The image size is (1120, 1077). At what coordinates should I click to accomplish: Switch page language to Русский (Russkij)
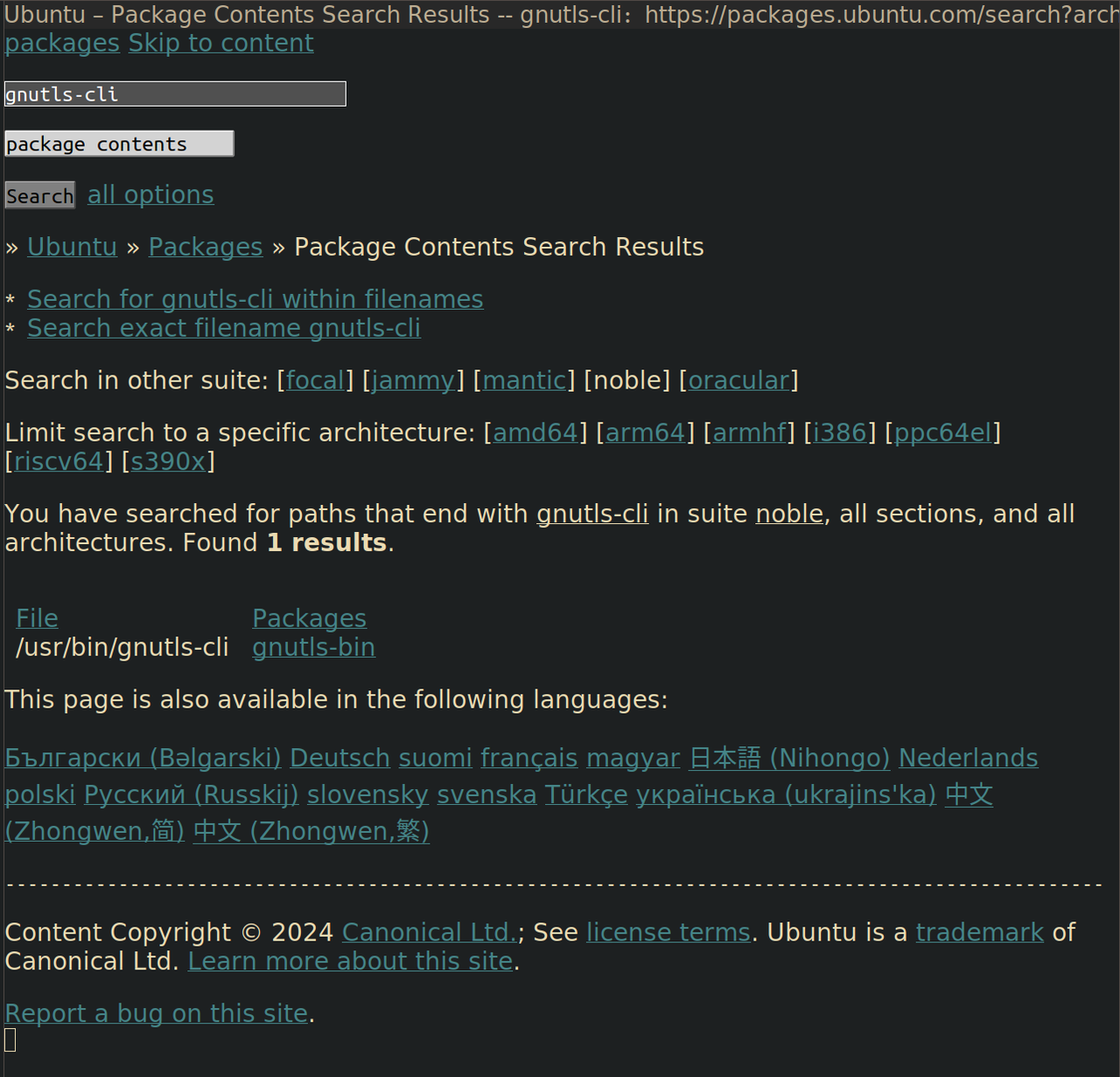(191, 794)
